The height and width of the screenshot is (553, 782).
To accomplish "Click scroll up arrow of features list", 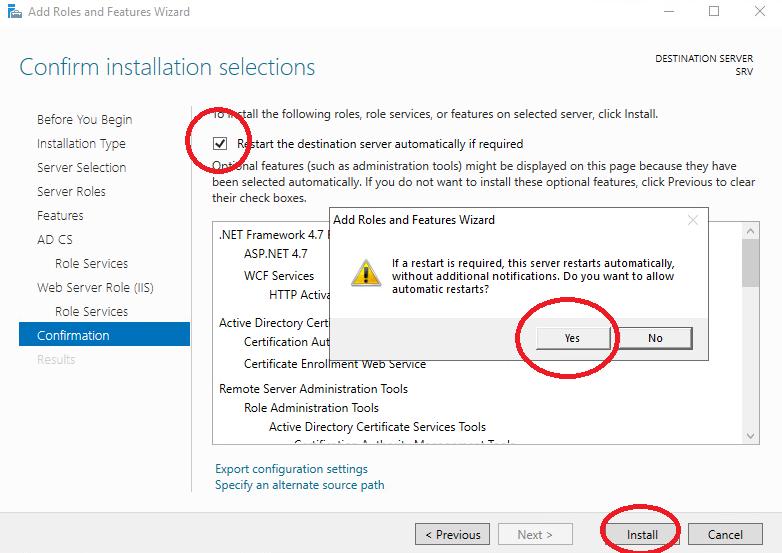I will click(750, 231).
